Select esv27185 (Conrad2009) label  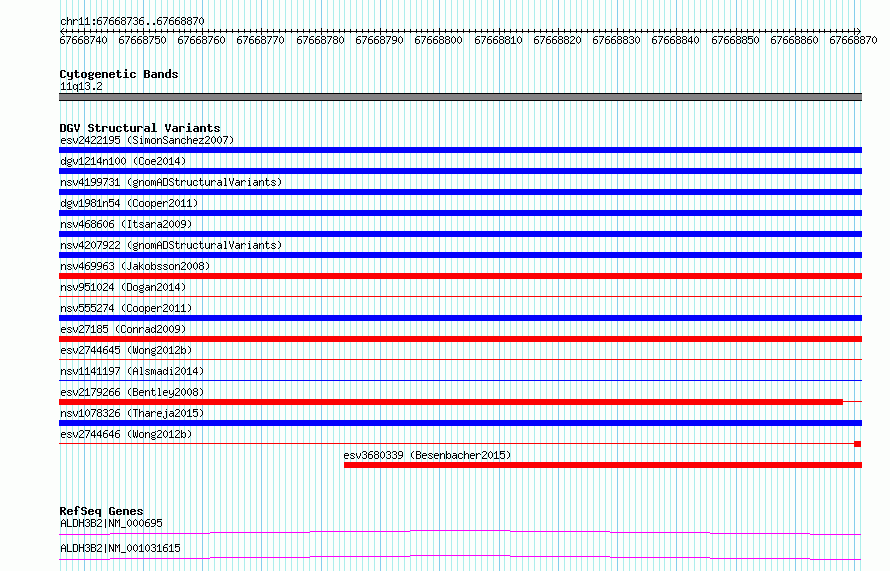tap(123, 329)
